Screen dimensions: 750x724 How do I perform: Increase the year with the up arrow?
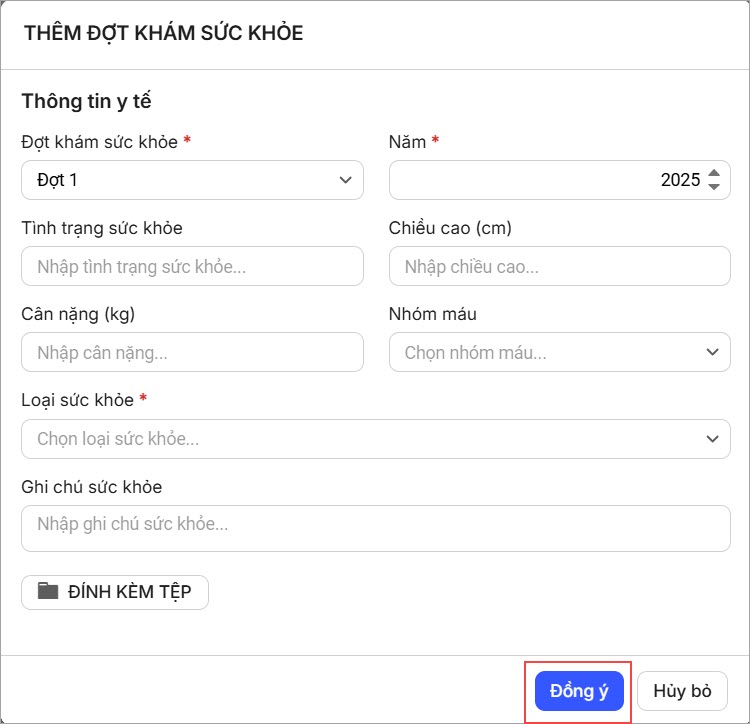[713, 173]
